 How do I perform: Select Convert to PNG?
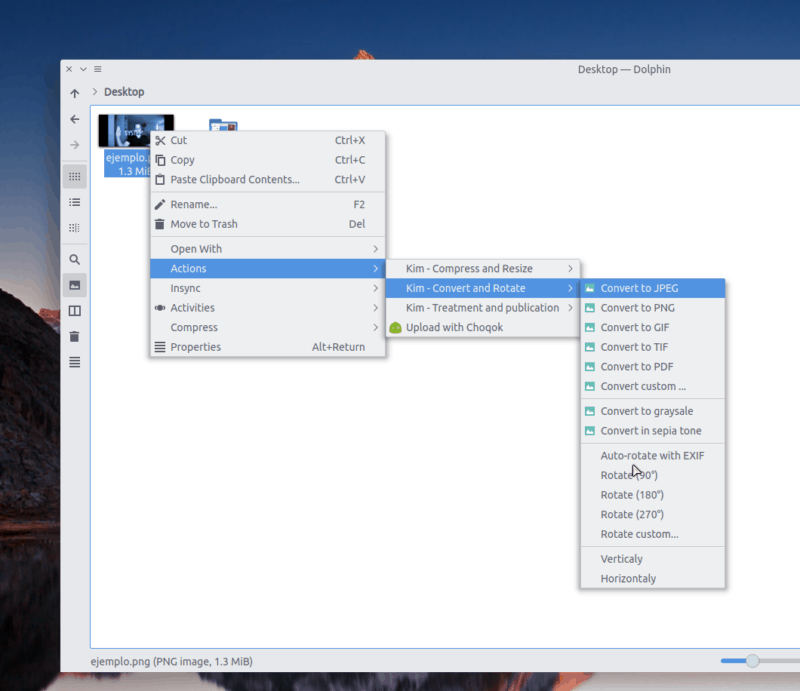[x=637, y=308]
